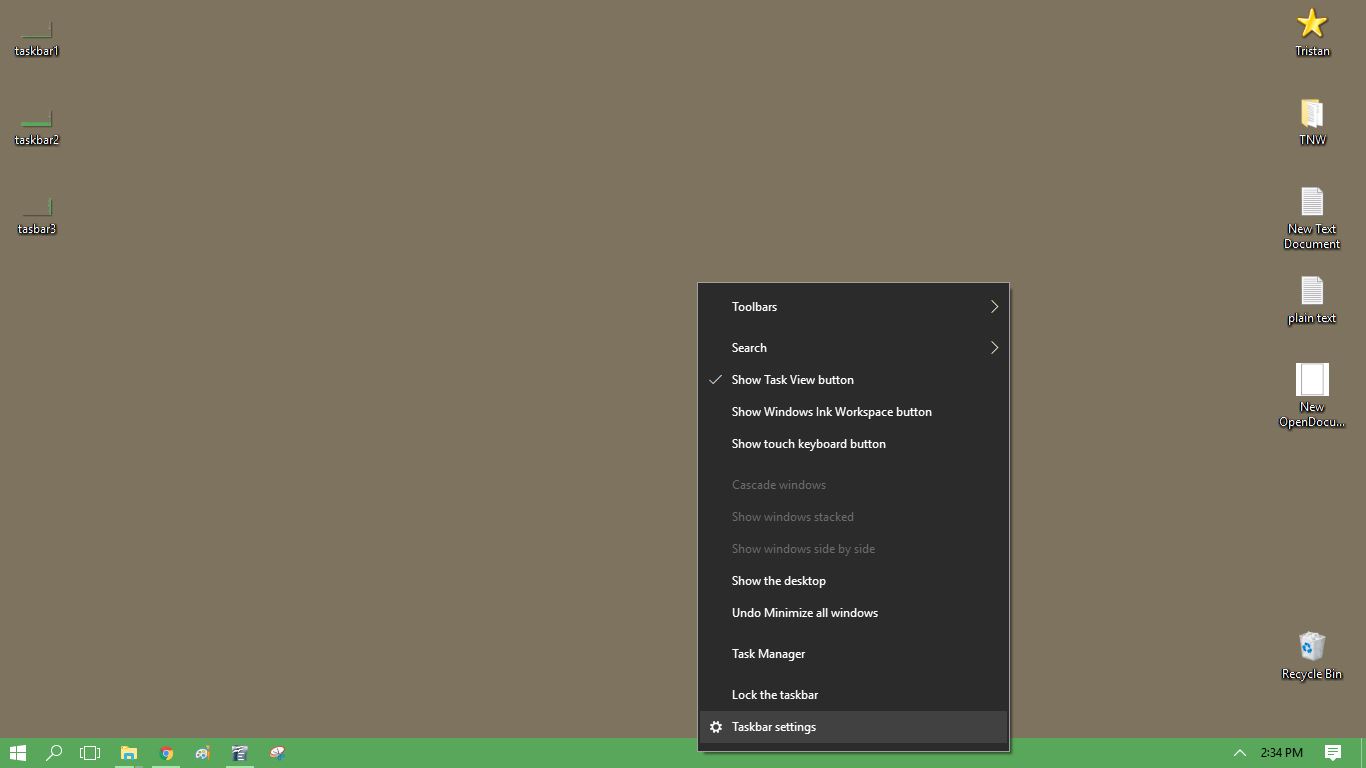Click the 2:34 PM taskbar clock
This screenshot has width=1366, height=768.
tap(1281, 753)
